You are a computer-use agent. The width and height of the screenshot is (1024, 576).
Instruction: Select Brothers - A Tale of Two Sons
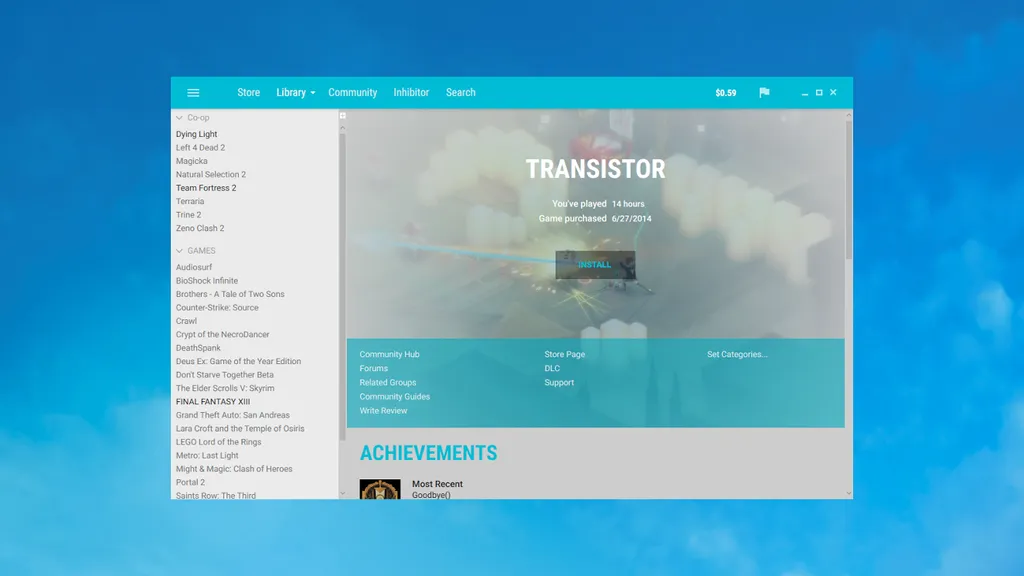click(x=230, y=294)
